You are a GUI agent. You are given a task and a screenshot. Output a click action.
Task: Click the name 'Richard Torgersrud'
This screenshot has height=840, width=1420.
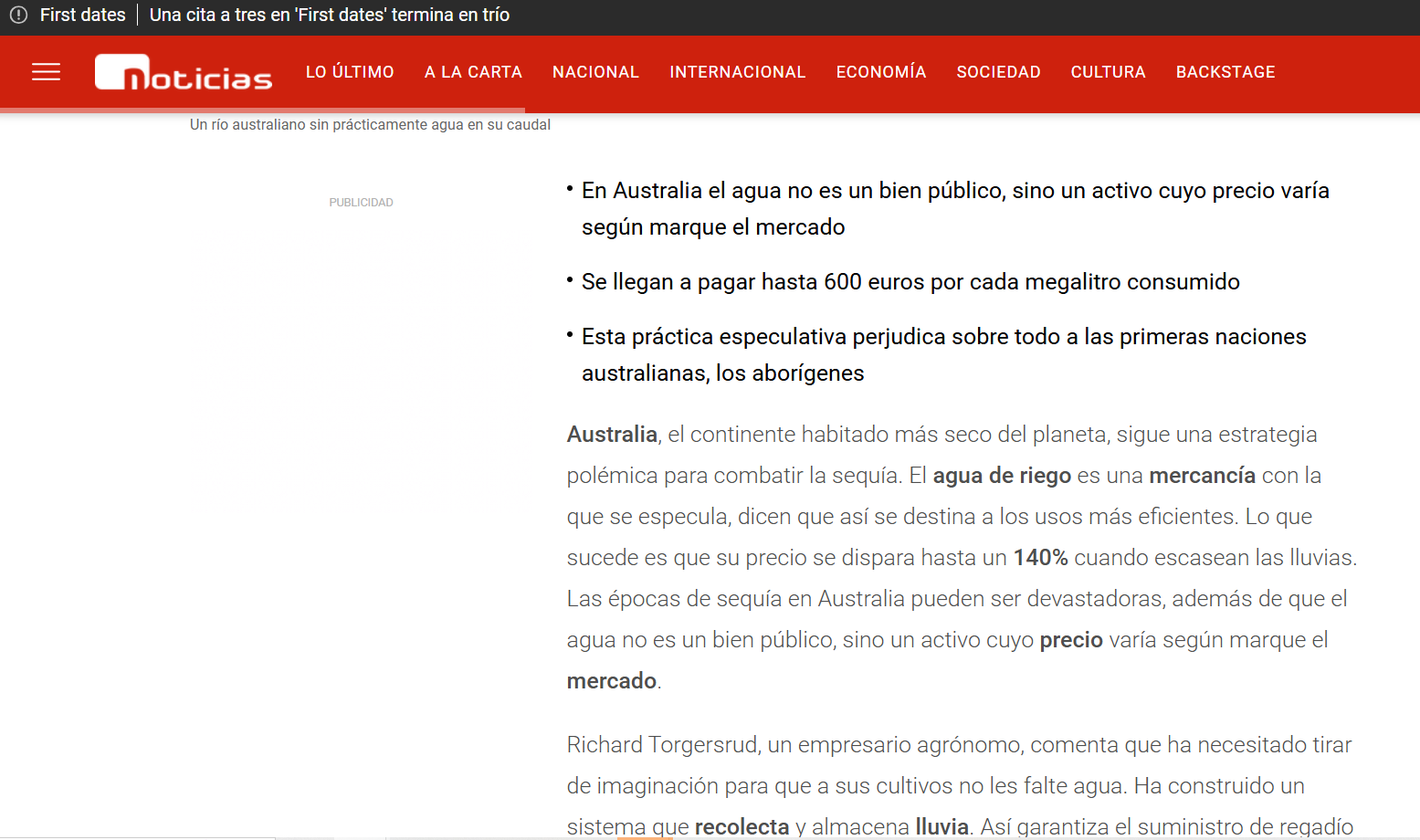[x=662, y=745]
